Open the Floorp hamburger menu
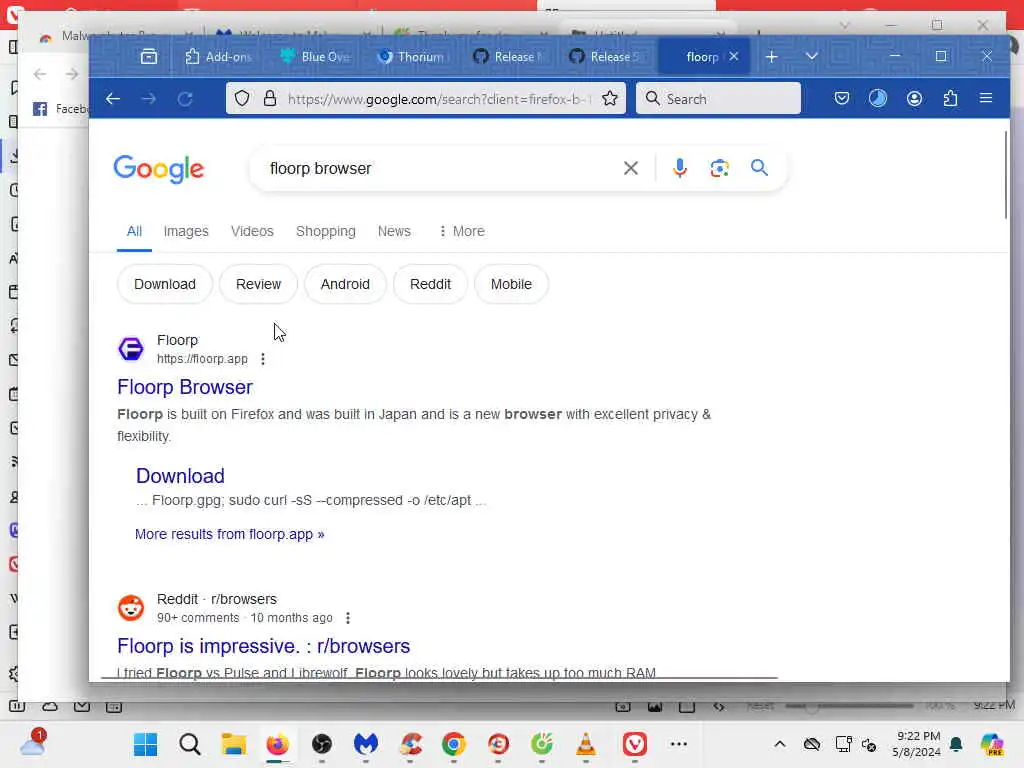Image resolution: width=1024 pixels, height=768 pixels. [x=986, y=99]
